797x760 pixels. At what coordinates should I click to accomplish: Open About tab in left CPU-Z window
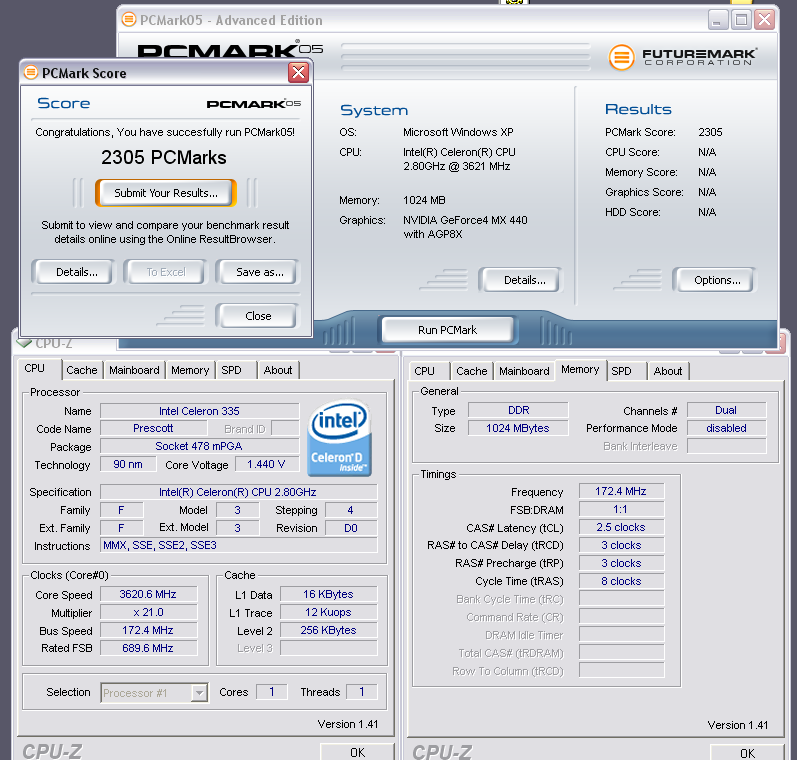(278, 370)
